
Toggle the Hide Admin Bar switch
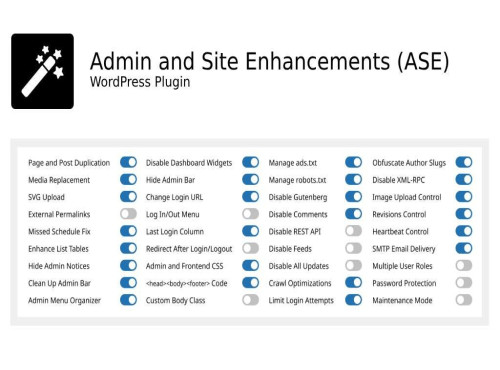tap(251, 179)
